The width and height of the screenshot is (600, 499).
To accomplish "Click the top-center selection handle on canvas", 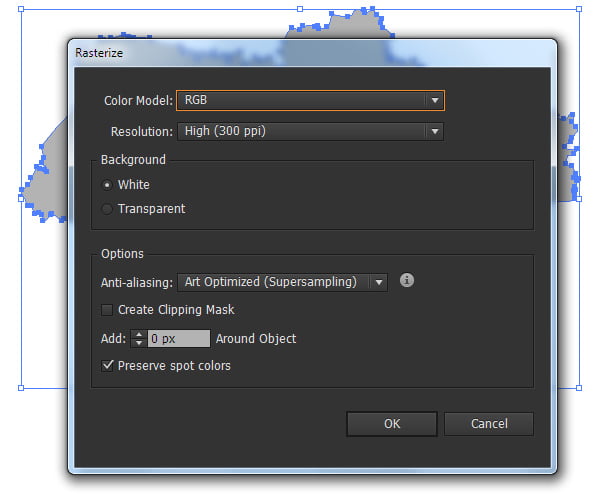I will (x=300, y=9).
